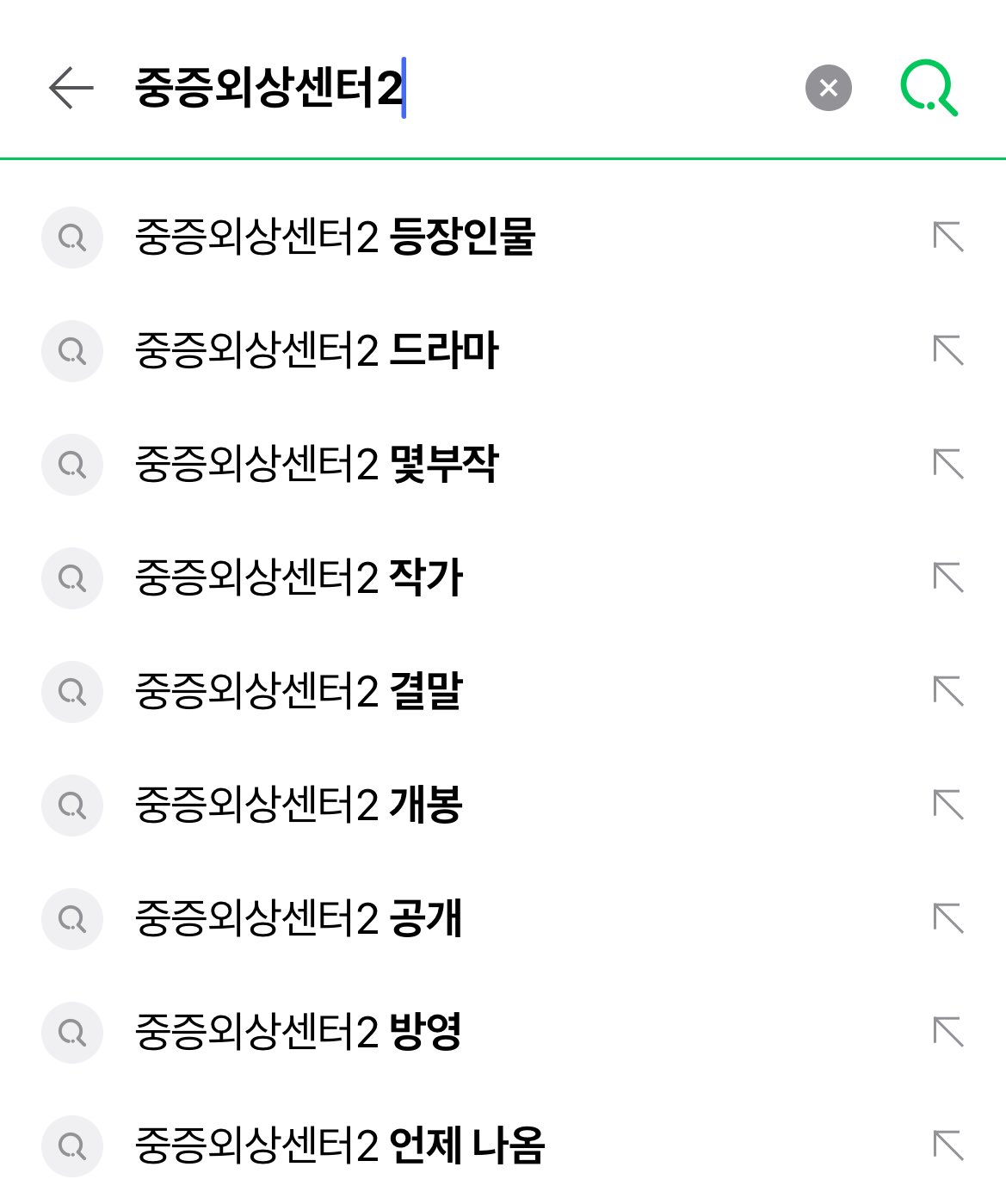
Task: Open suggestion '중증외상센터2 작가'
Action: pos(299,577)
